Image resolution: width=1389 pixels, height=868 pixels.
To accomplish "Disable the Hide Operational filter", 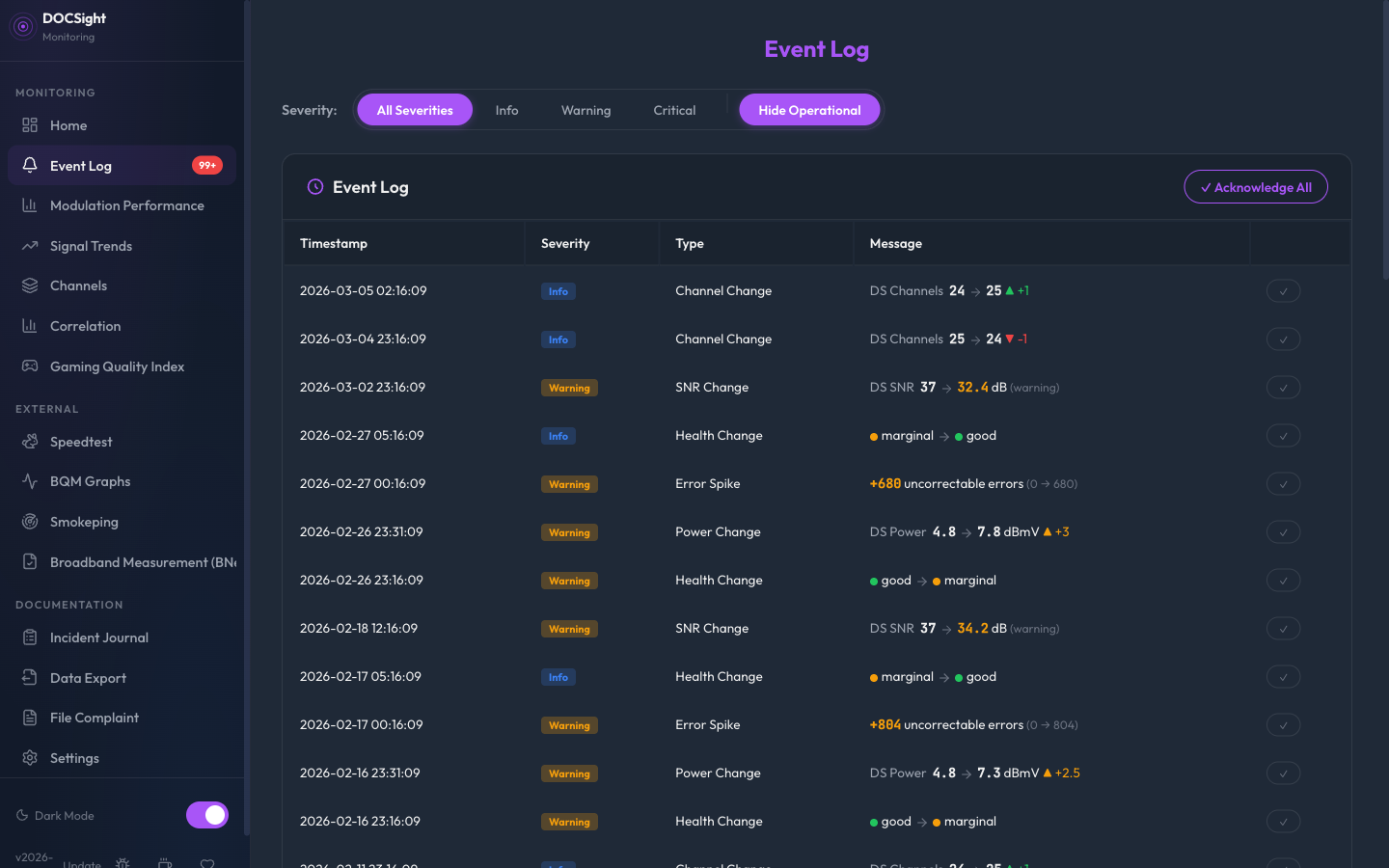I will pos(809,109).
